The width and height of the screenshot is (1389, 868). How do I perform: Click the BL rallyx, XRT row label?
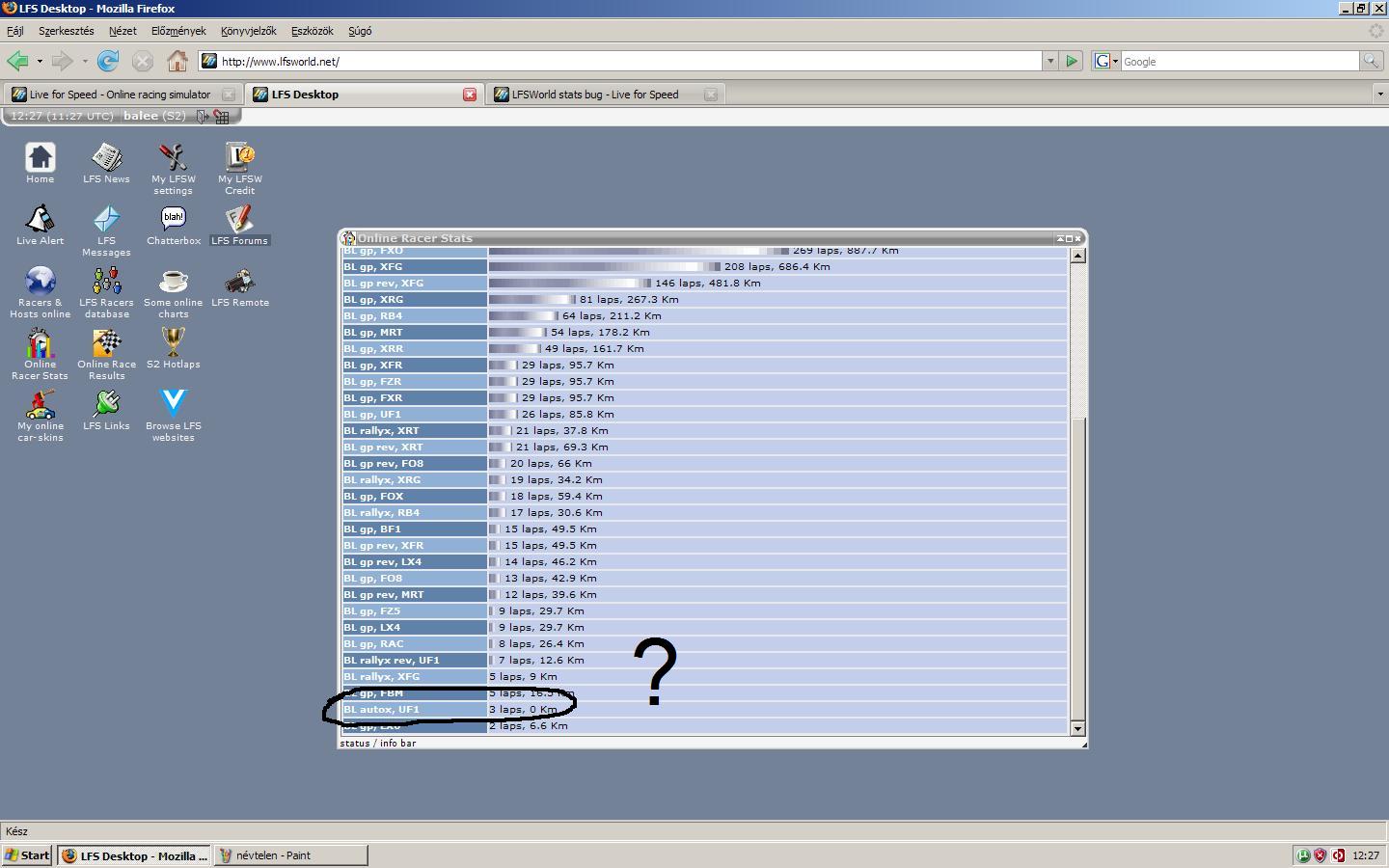(x=415, y=431)
